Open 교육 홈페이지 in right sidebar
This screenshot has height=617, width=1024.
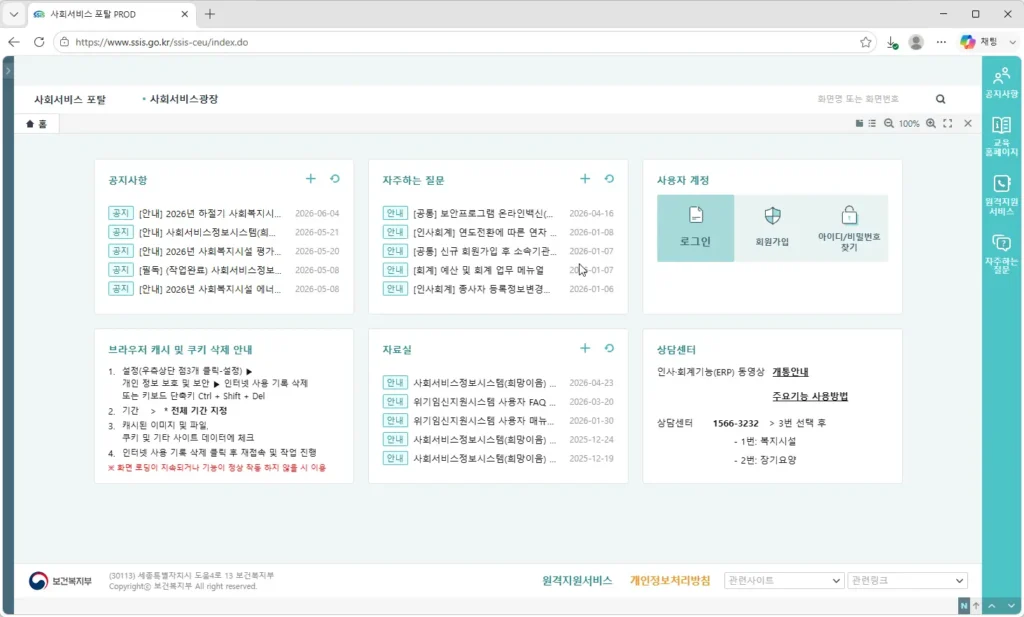click(1001, 136)
